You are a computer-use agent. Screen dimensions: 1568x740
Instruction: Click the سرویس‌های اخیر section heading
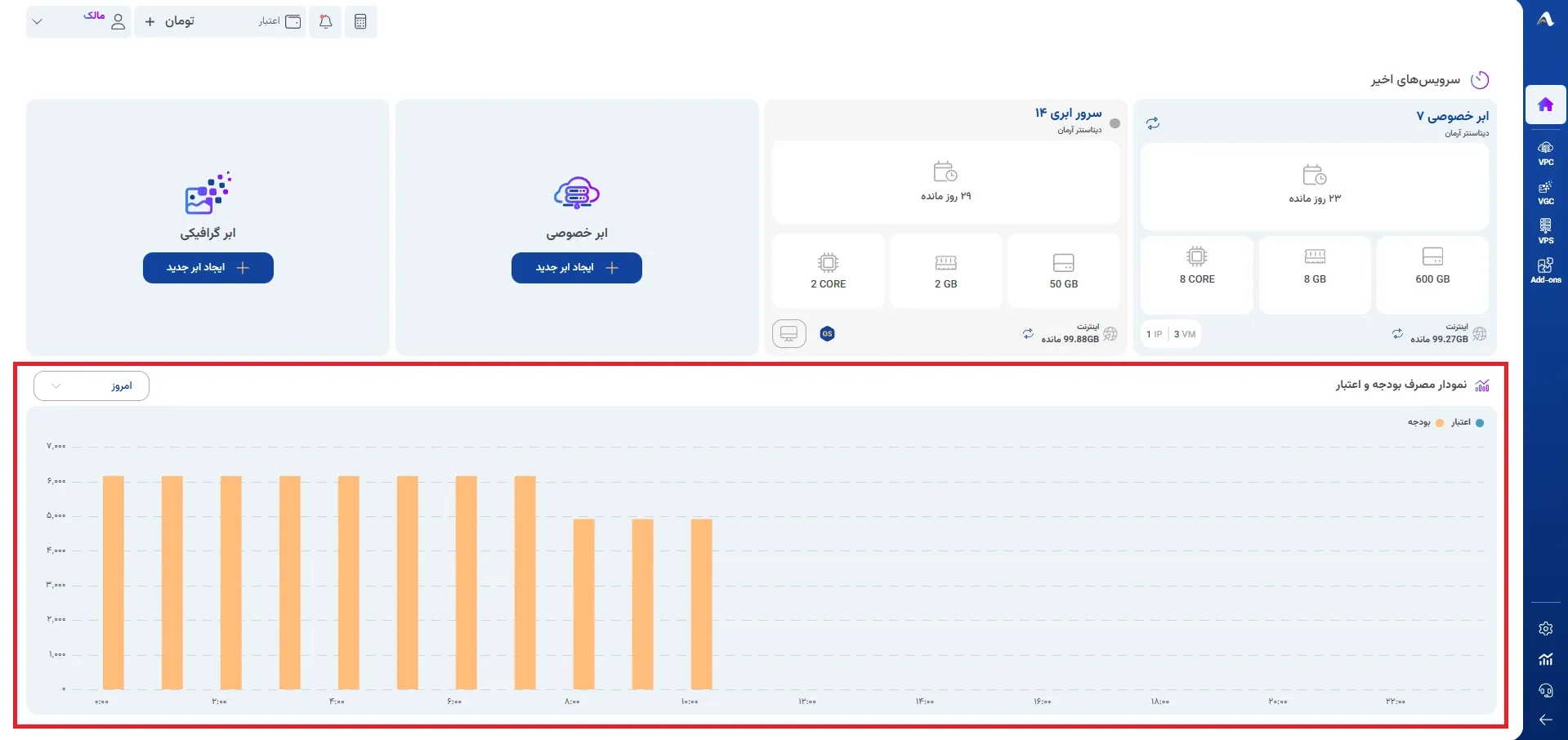click(x=1415, y=79)
